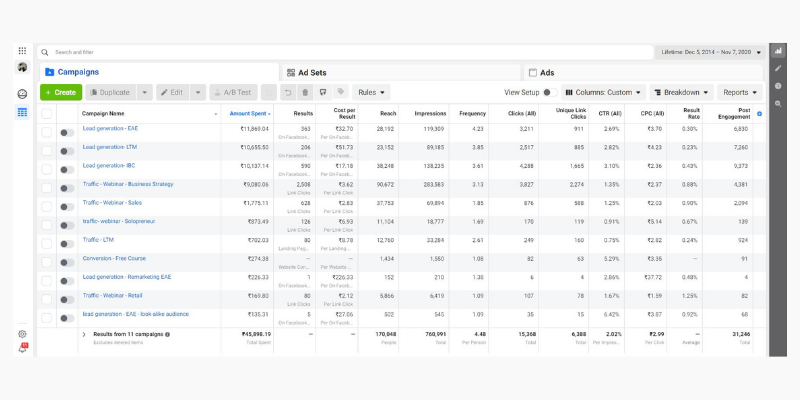The height and width of the screenshot is (400, 800).
Task: Open the apps grid menu icon
Action: pyautogui.click(x=22, y=51)
